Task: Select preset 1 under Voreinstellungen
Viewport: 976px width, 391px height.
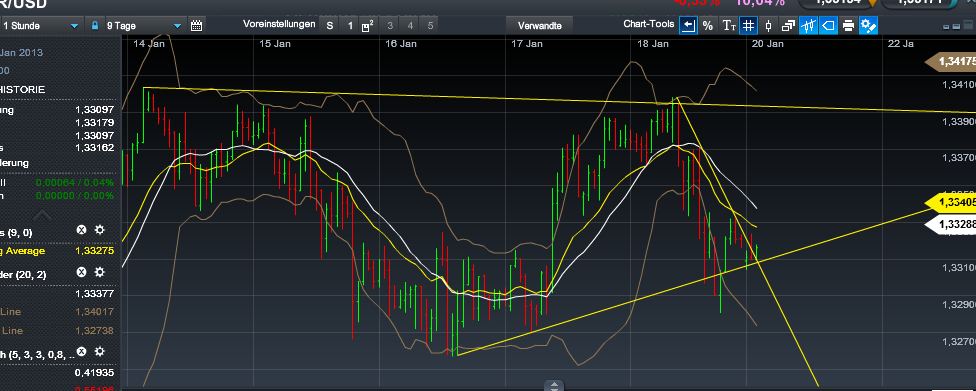Action: [x=350, y=26]
